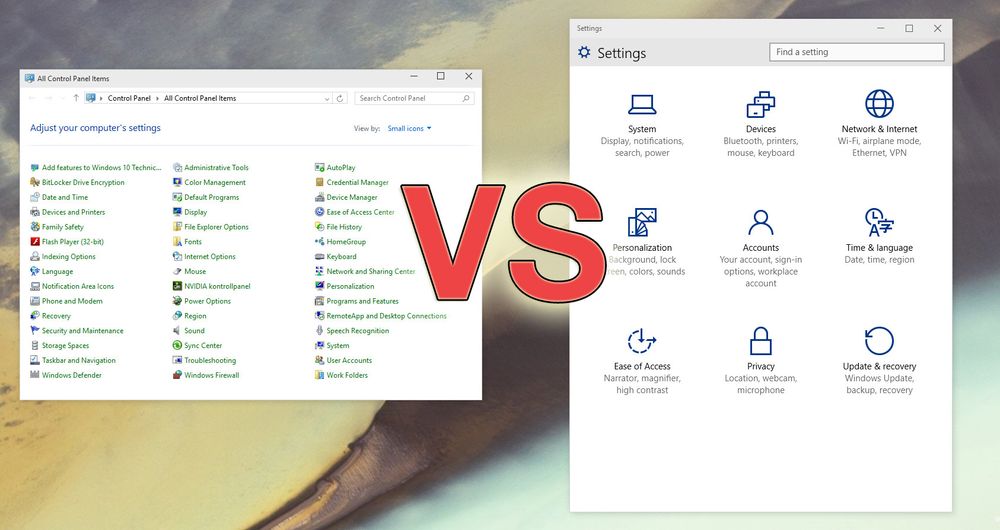The height and width of the screenshot is (530, 1000).
Task: Open Programs and Features link
Action: (362, 301)
